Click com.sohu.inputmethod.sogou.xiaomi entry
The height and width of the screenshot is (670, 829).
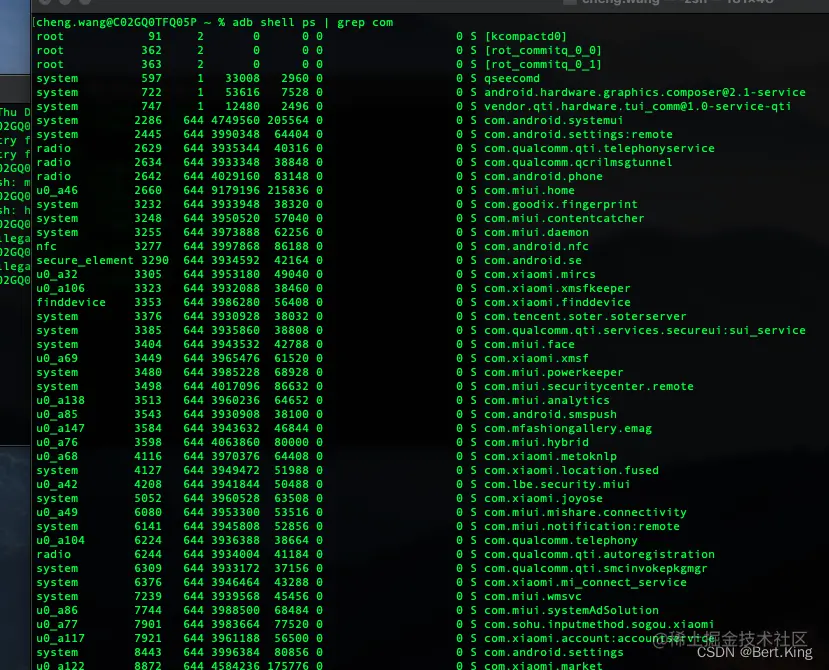[599, 625]
